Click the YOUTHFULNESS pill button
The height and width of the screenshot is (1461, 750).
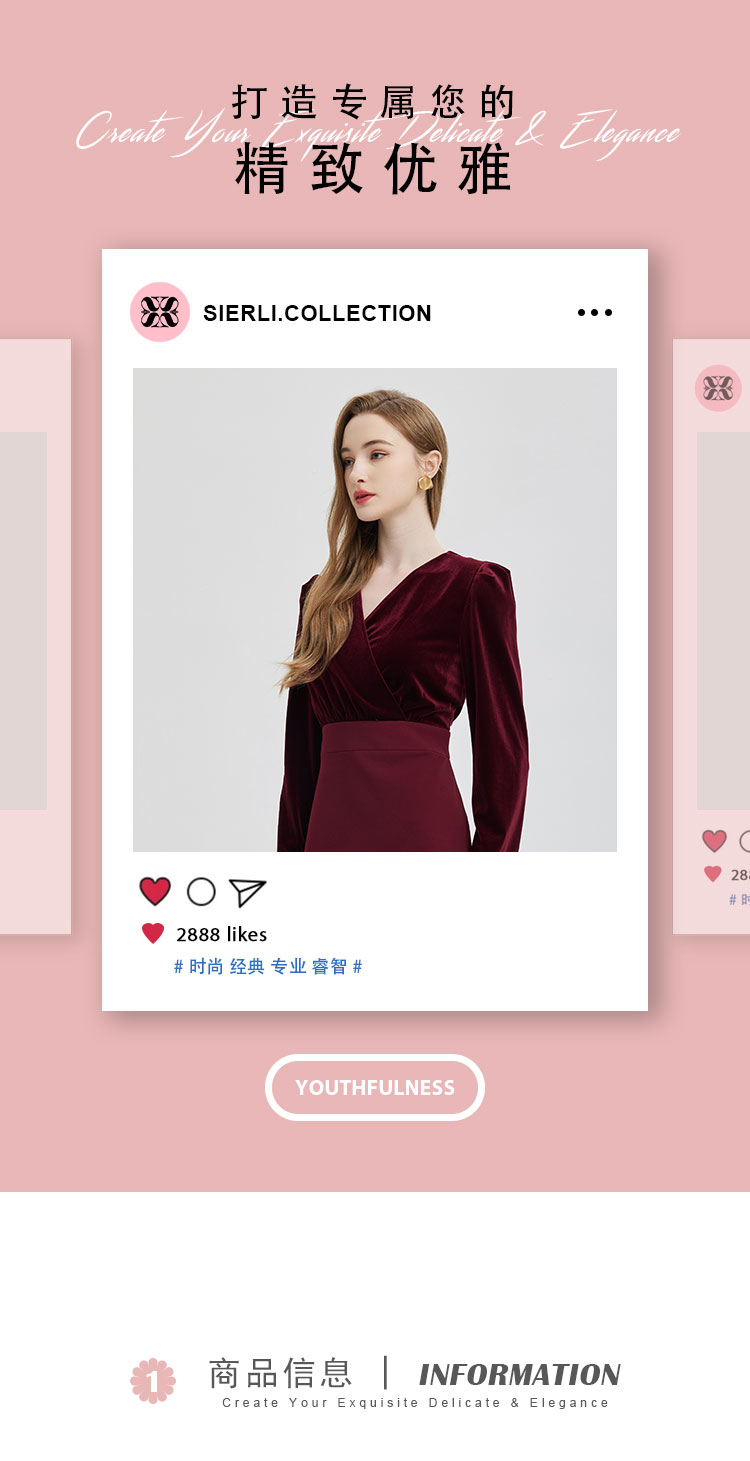pyautogui.click(x=375, y=1087)
